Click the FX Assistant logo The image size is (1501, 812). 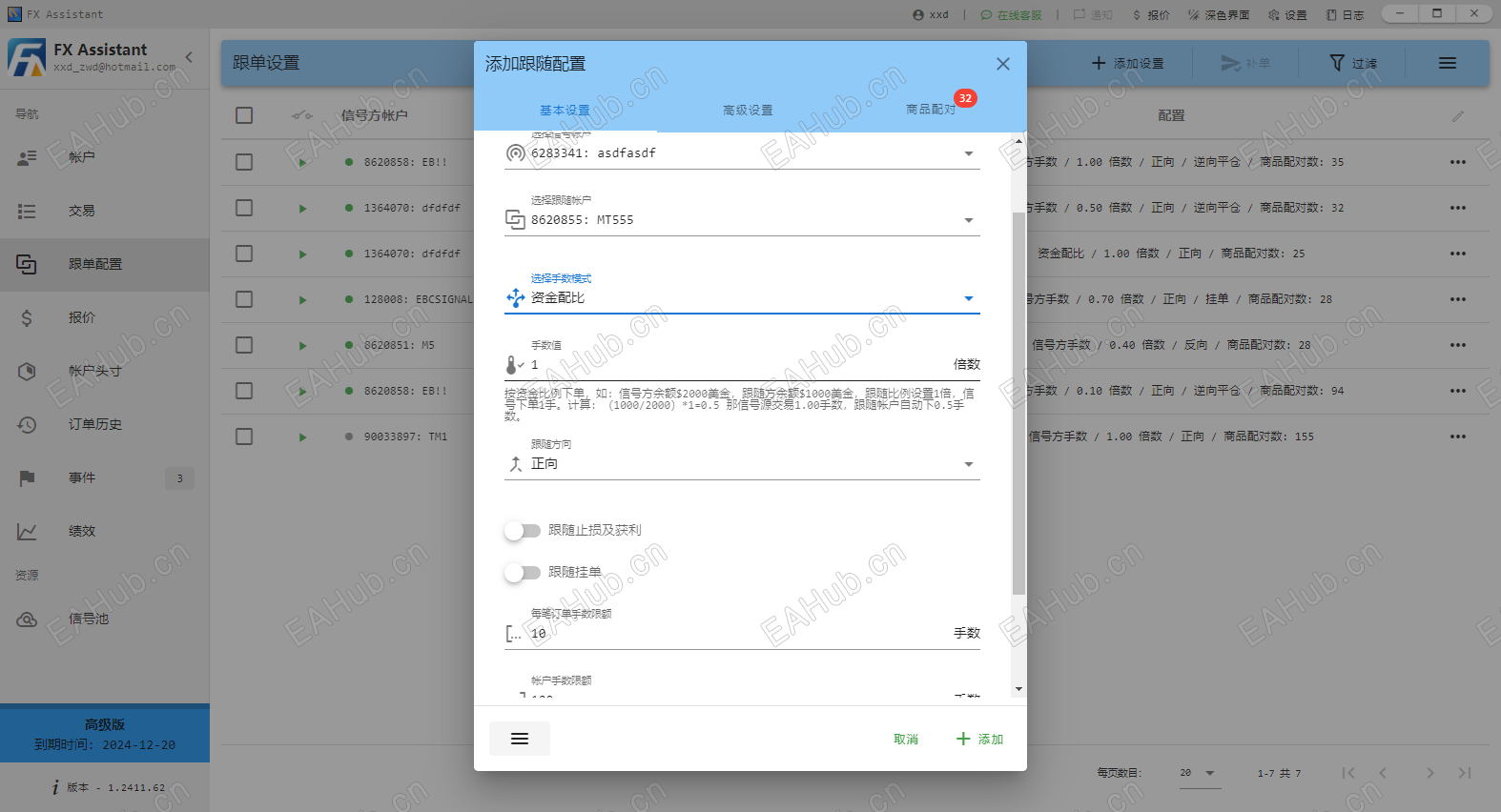coord(27,58)
